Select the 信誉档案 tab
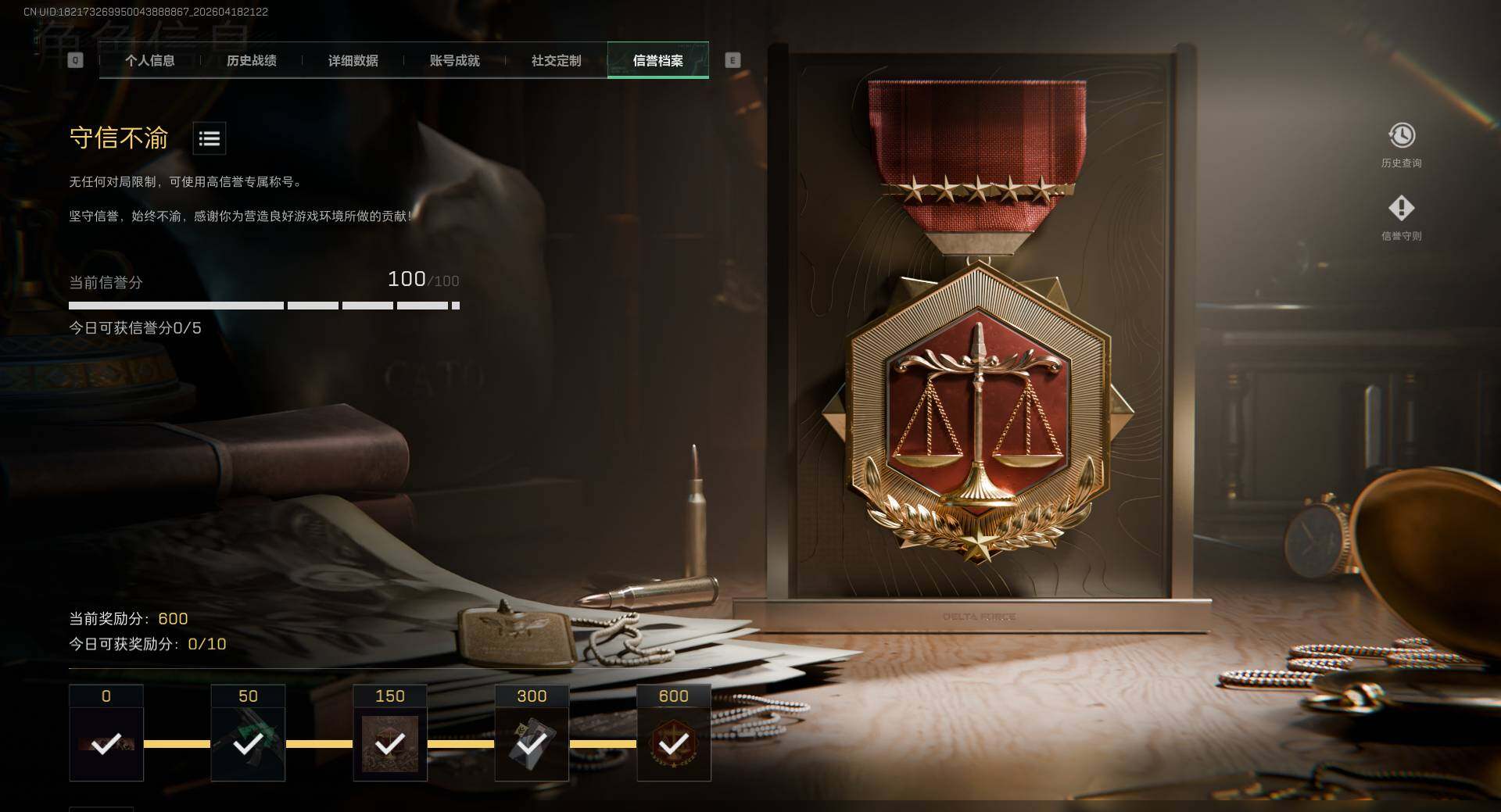The image size is (1501, 812). pos(658,60)
